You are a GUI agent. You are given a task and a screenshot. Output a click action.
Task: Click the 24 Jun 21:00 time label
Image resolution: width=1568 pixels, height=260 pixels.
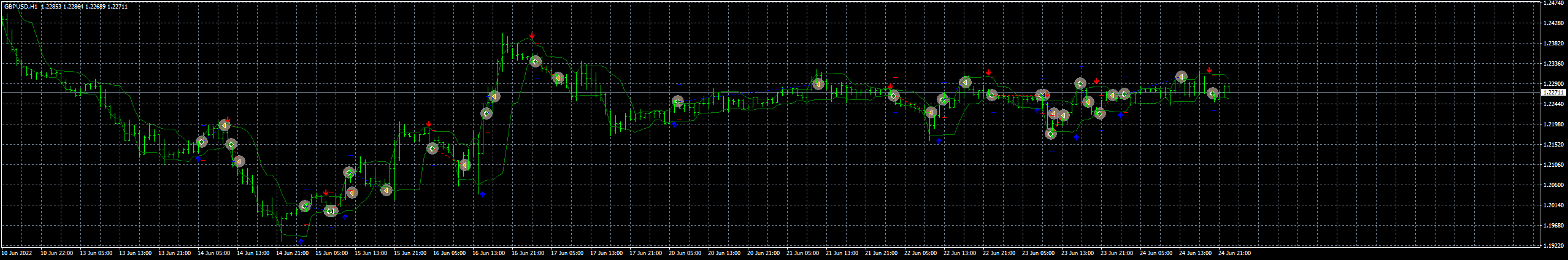coord(1235,253)
